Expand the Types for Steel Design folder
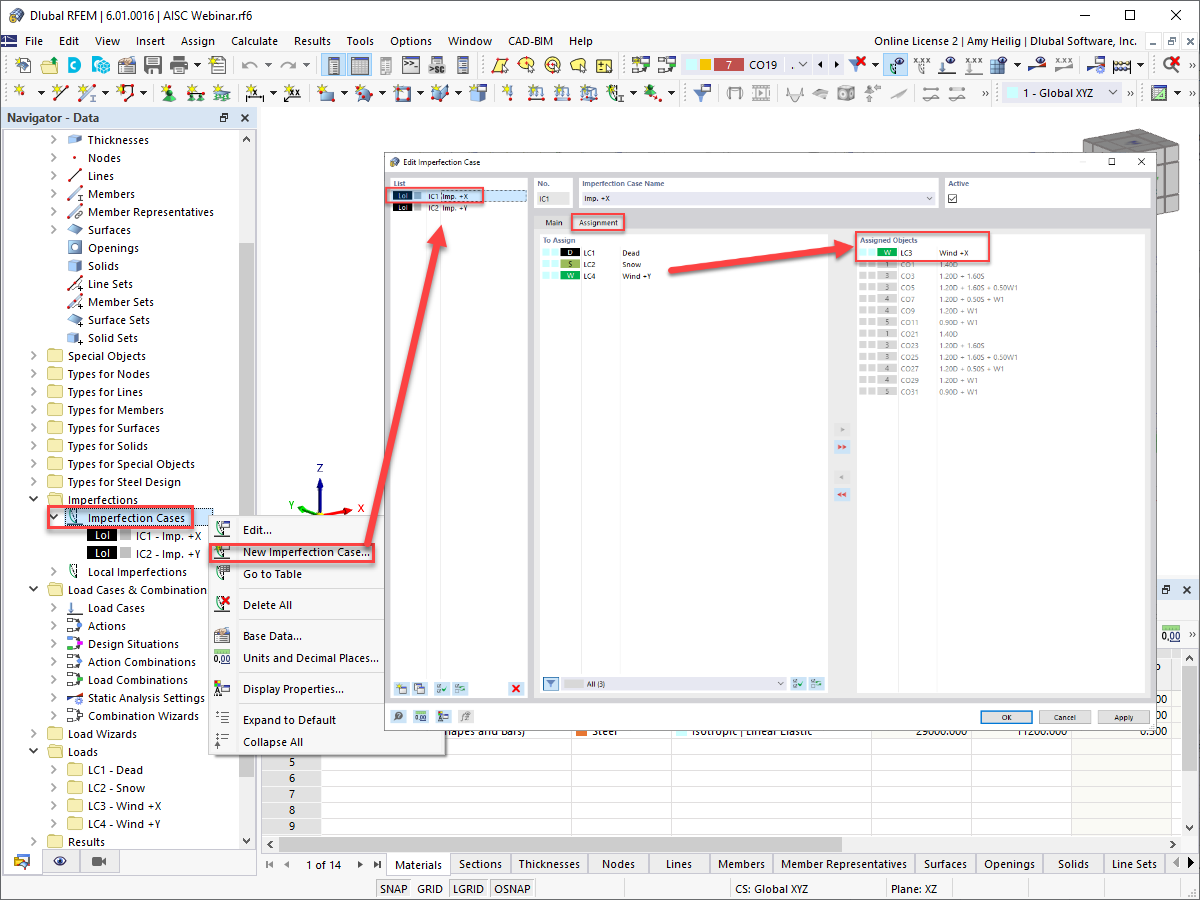Screen dimensions: 1200x900 point(35,482)
